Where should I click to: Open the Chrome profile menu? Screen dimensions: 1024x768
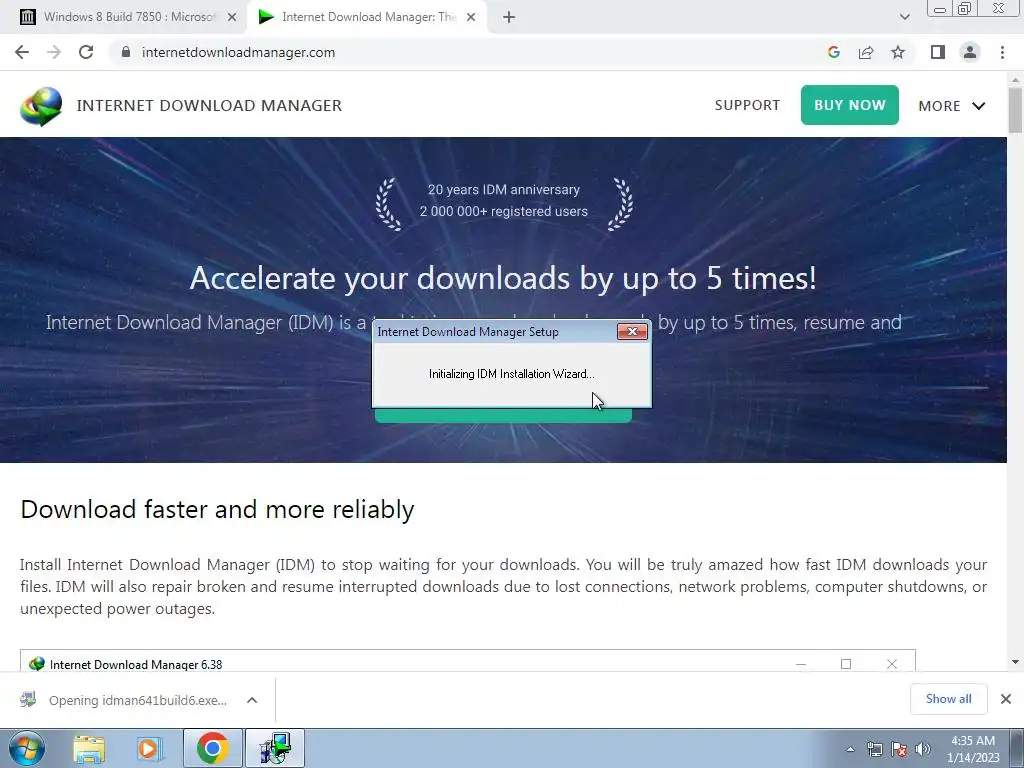970,52
